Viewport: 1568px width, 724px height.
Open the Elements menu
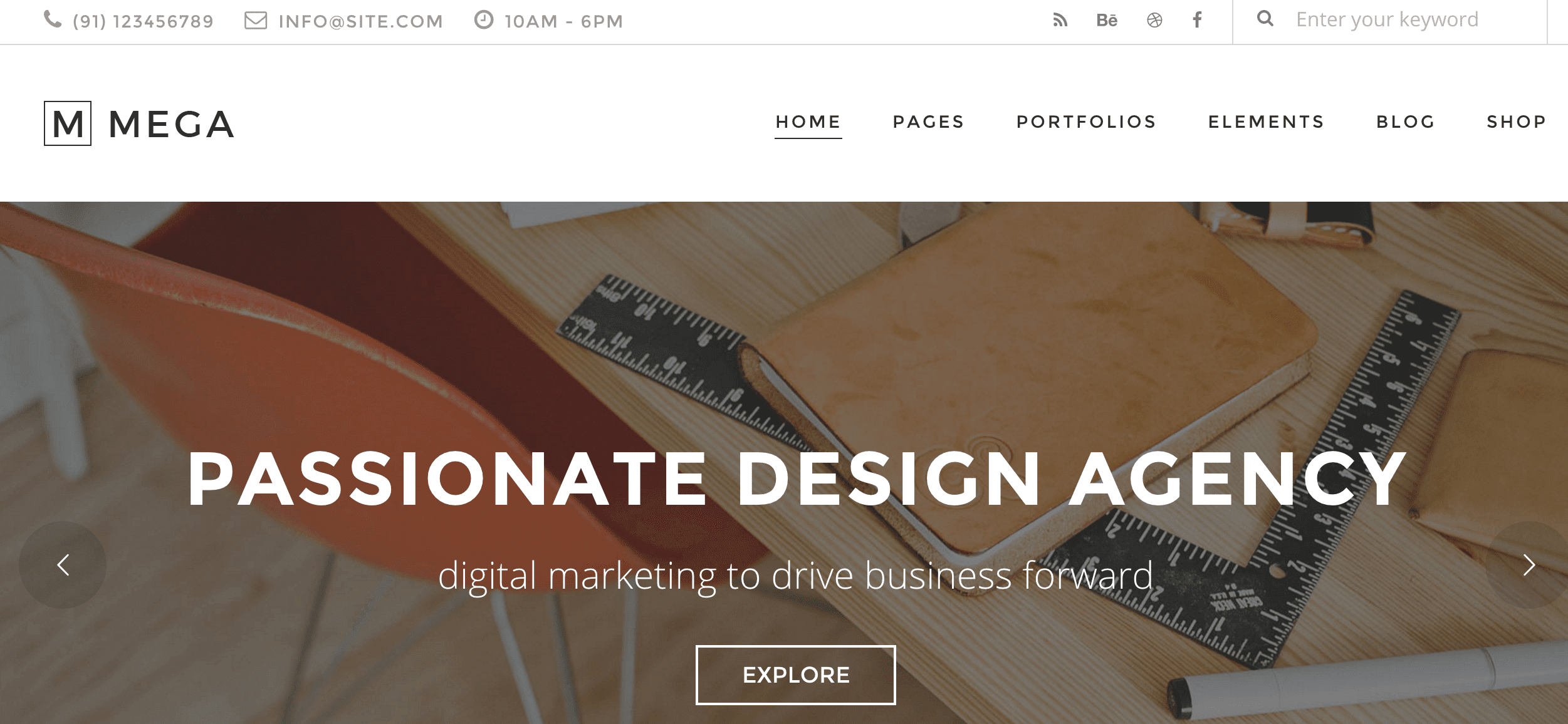tap(1266, 122)
